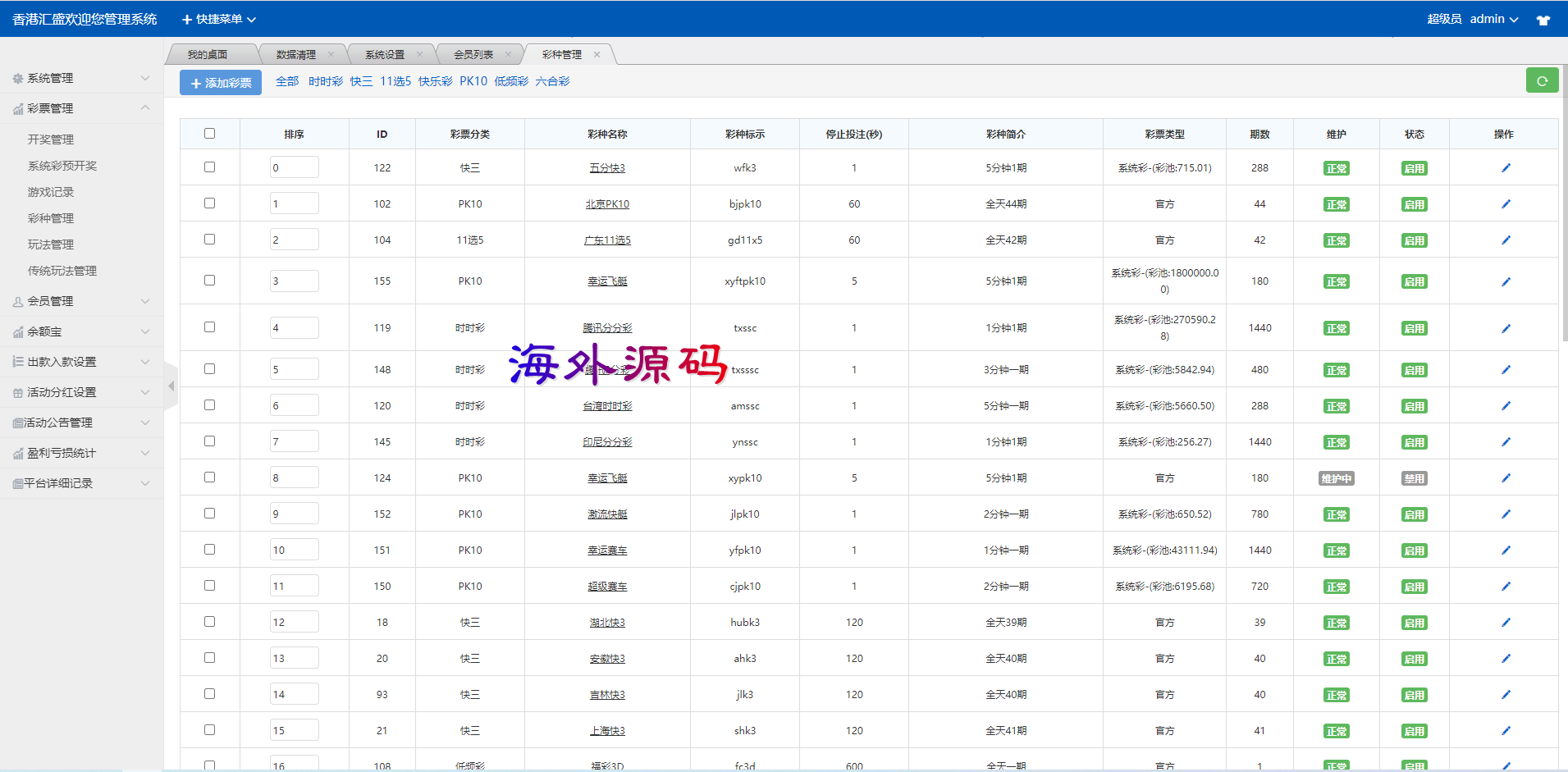This screenshot has height=772, width=1568.
Task: Close the 系统设置 tab
Action: point(419,55)
